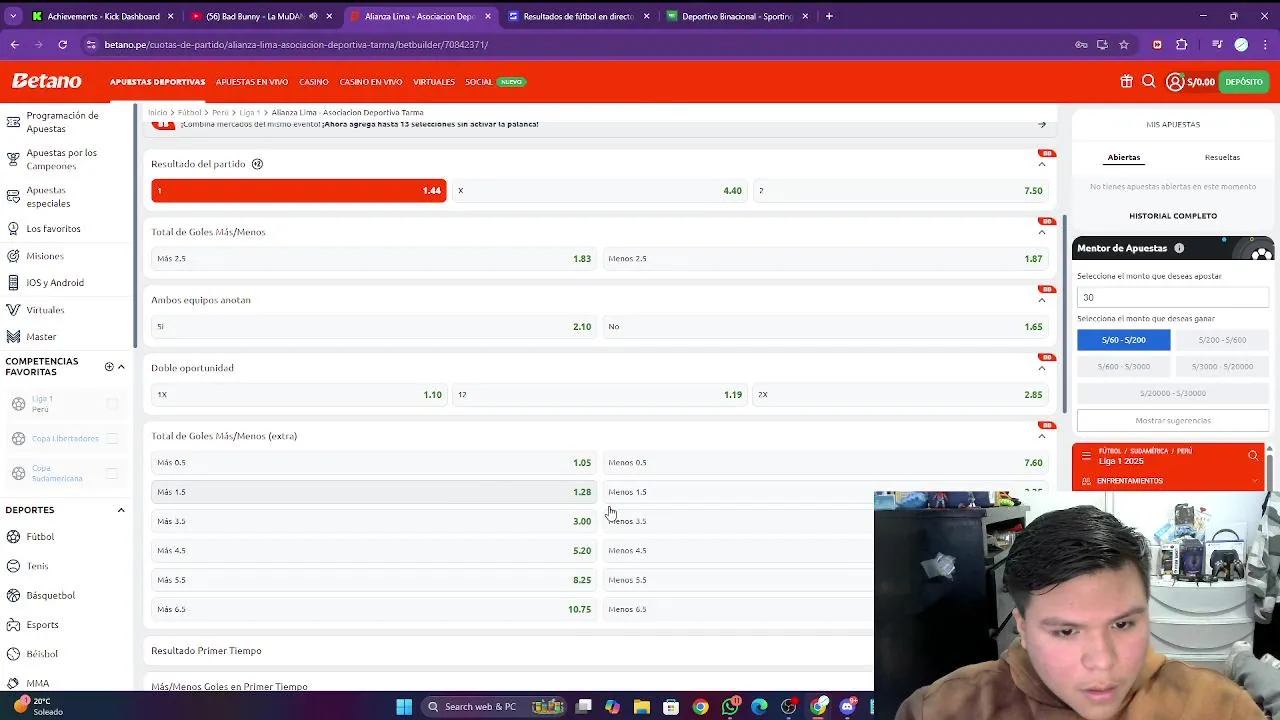Open Casino en Vivo in the top menu
The image size is (1280, 720).
pyautogui.click(x=371, y=82)
